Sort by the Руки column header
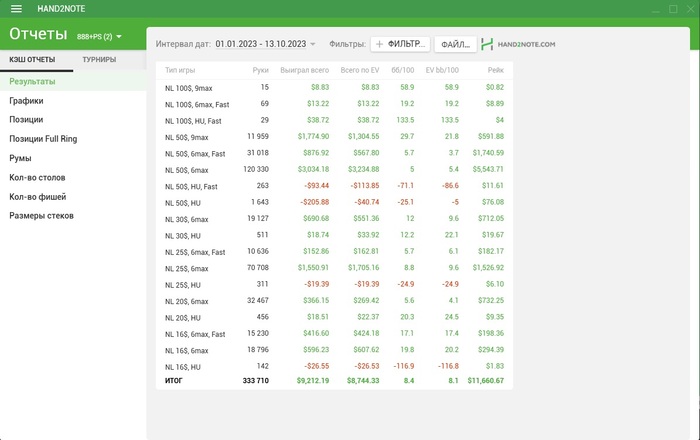This screenshot has width=700, height=440. [260, 70]
